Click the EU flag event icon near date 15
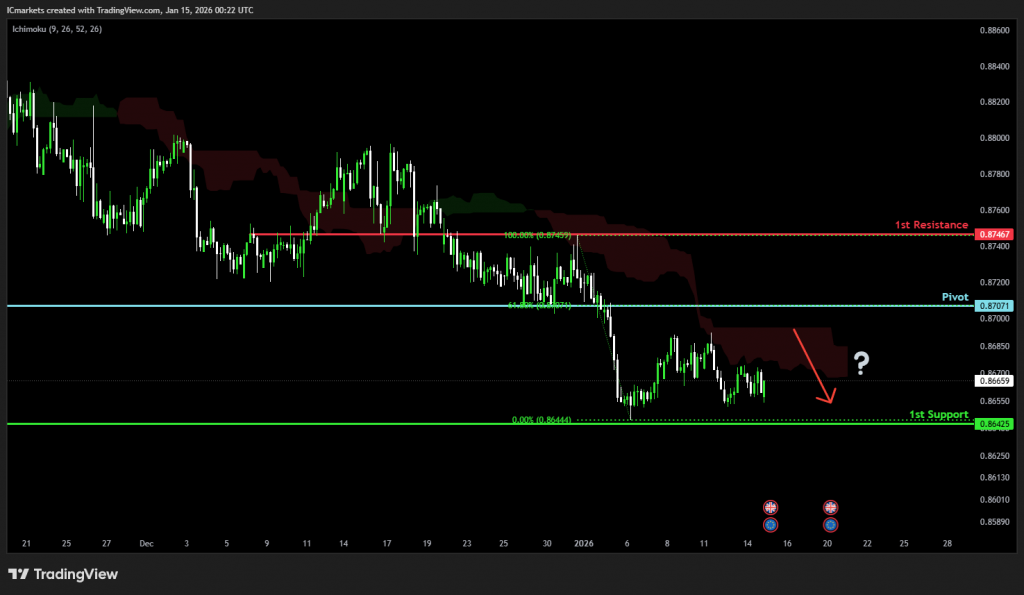Viewport: 1024px width, 595px height. tap(770, 524)
